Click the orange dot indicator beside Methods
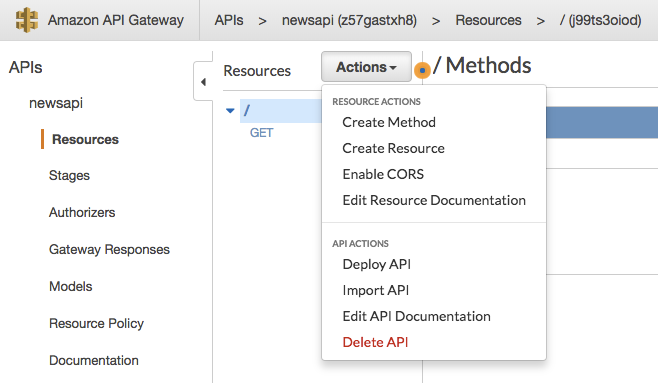 (422, 70)
